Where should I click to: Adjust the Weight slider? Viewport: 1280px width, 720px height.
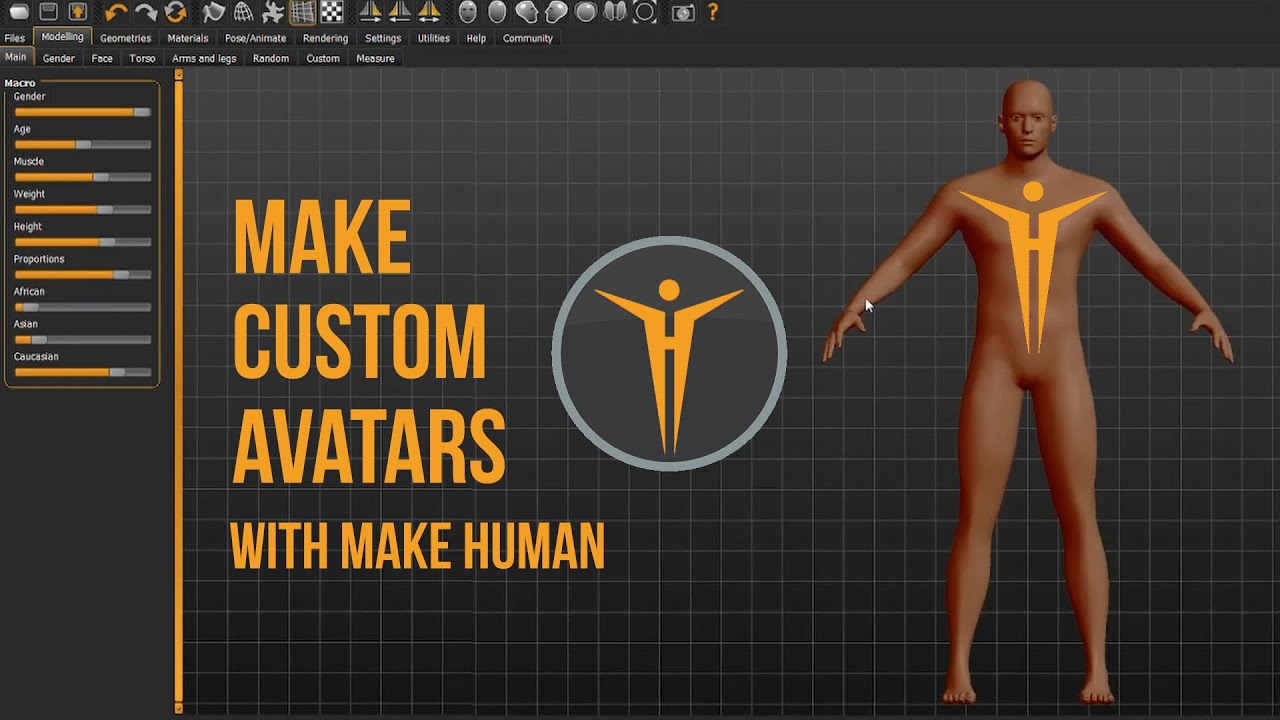pyautogui.click(x=82, y=209)
